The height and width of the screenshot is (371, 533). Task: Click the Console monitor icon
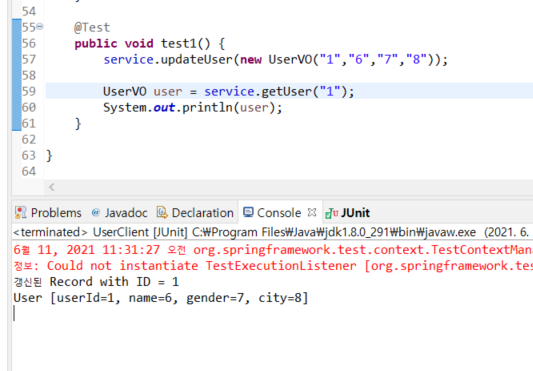click(248, 213)
